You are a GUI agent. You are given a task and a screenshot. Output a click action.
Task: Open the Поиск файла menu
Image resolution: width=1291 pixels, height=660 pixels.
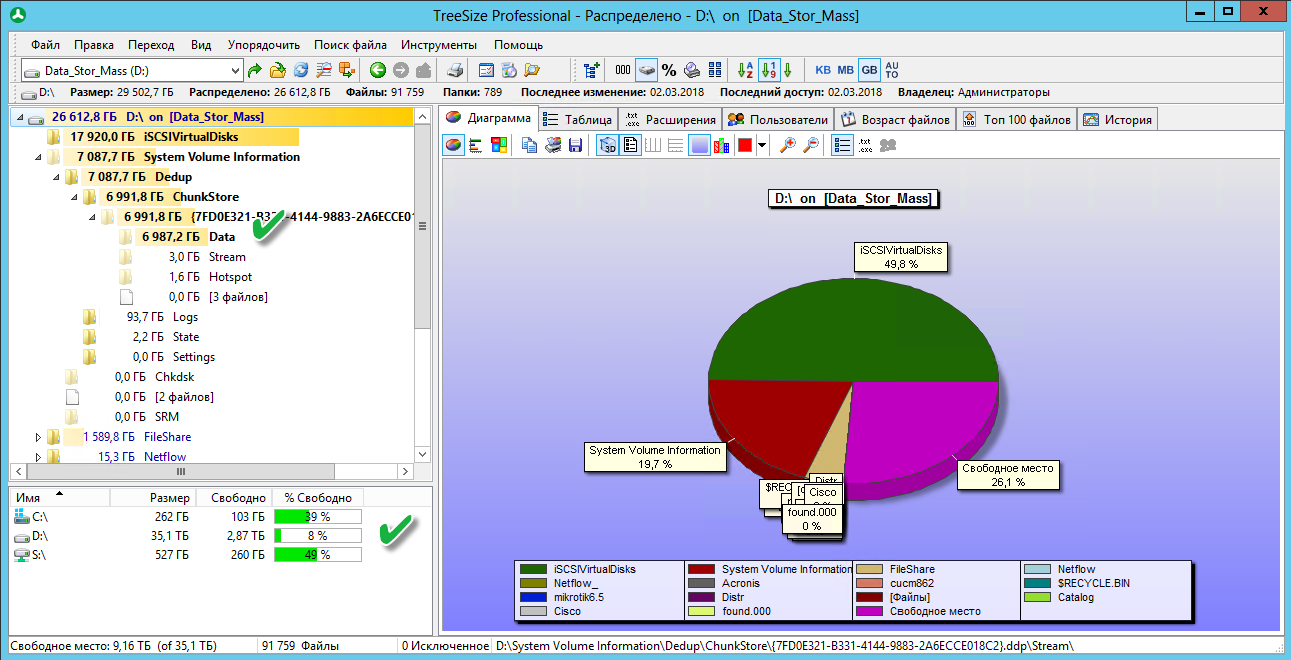351,45
